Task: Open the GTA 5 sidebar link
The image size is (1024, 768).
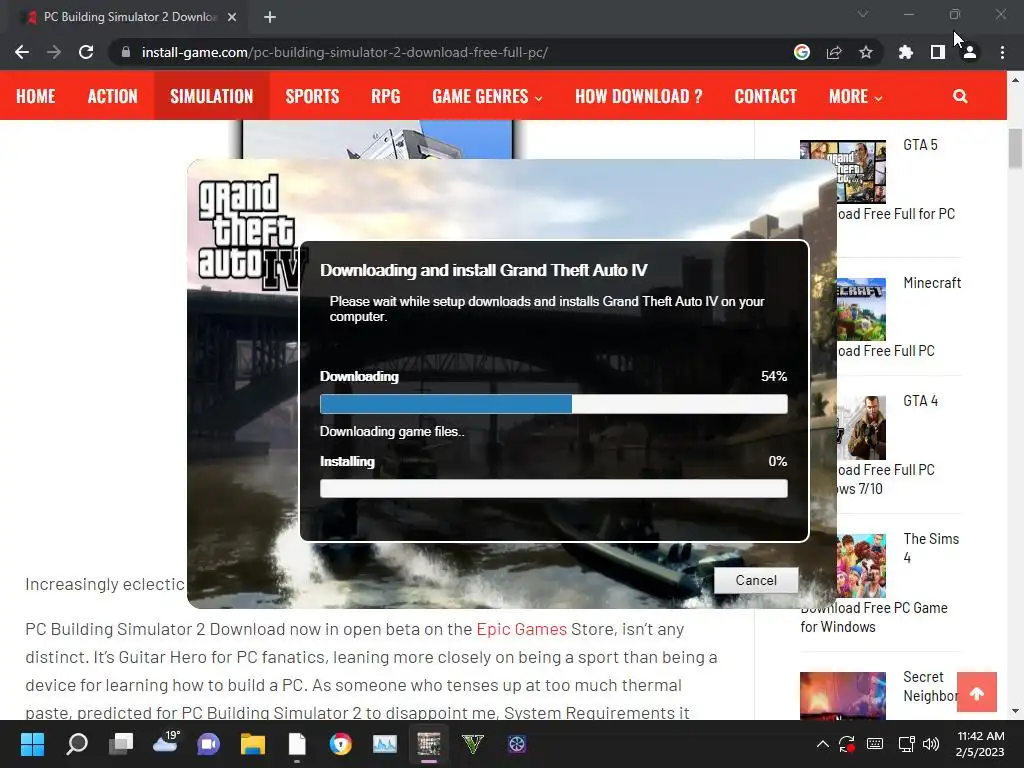Action: pos(920,144)
